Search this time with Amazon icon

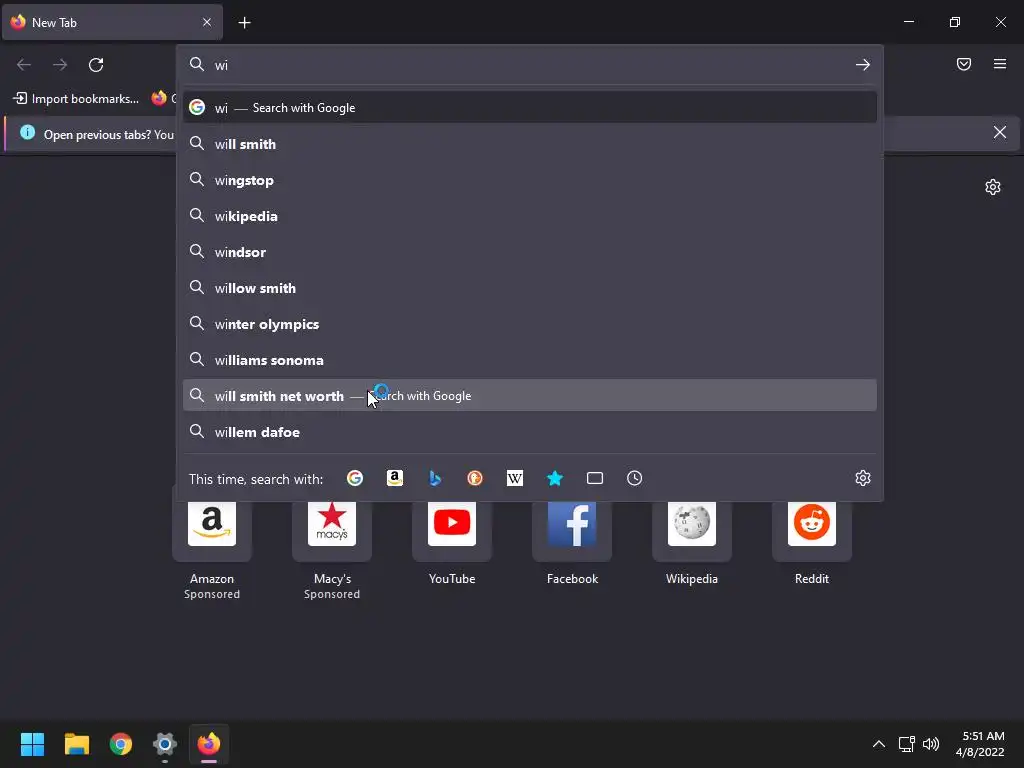tap(394, 478)
